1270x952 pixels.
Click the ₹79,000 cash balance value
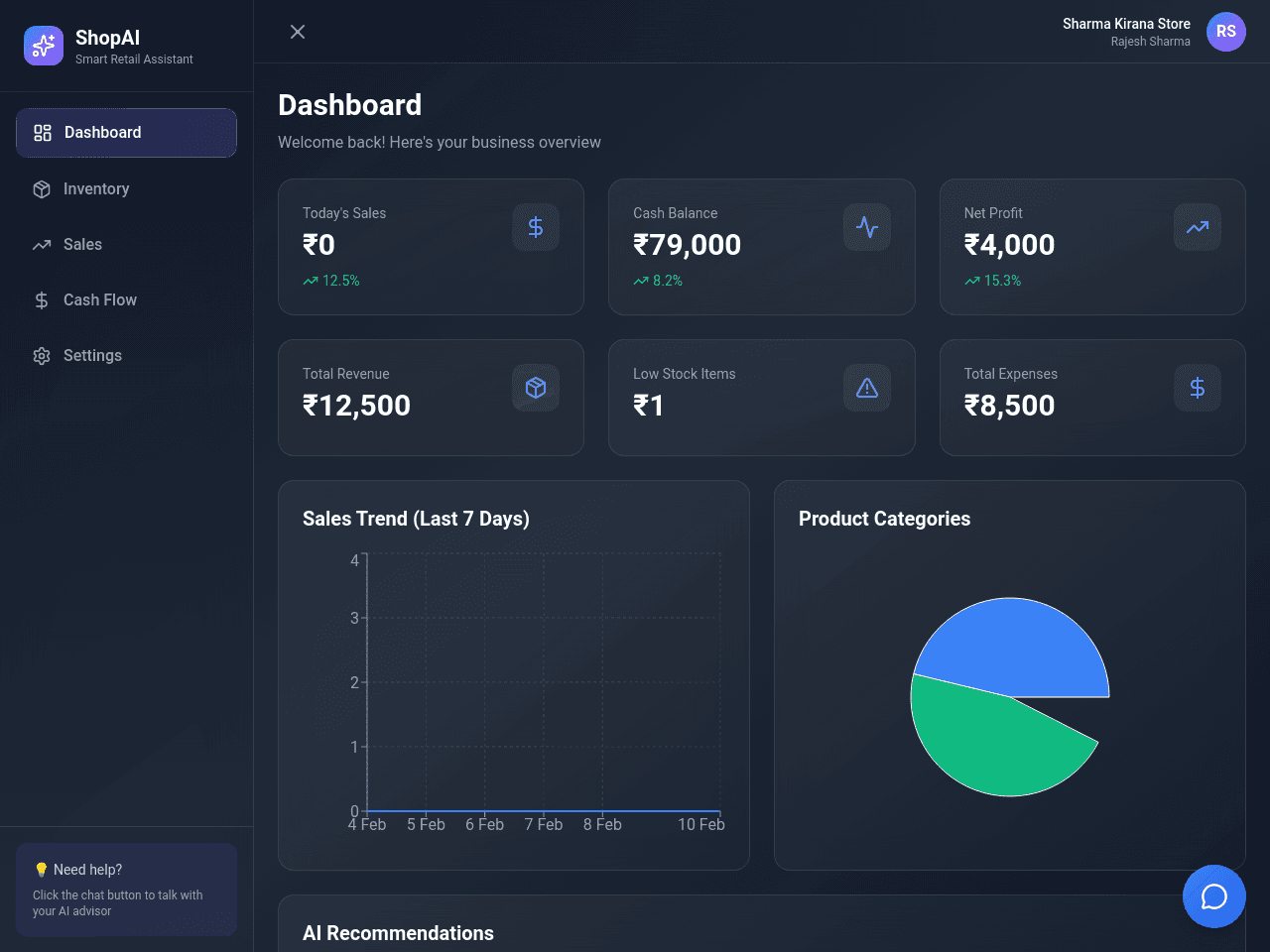pos(688,245)
